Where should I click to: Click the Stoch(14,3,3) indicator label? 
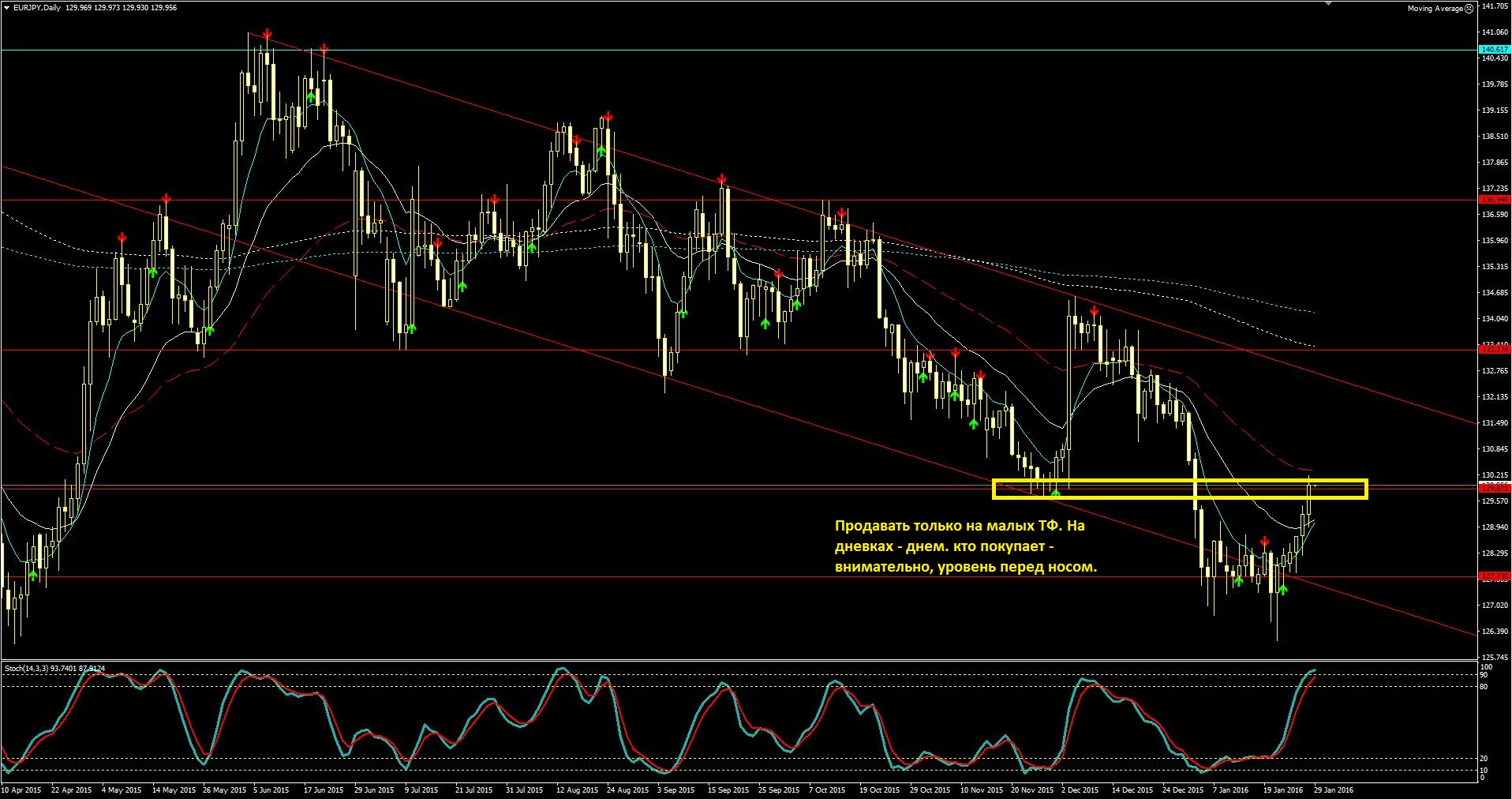pyautogui.click(x=54, y=668)
